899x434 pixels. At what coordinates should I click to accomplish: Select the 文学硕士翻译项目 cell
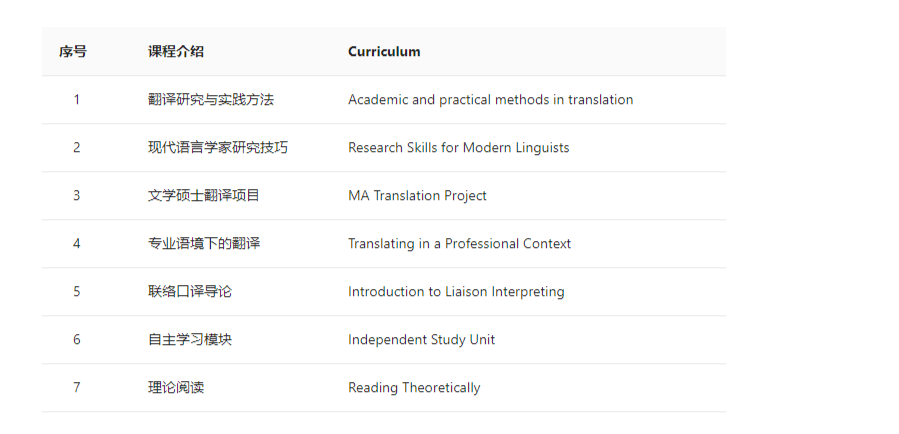(x=204, y=196)
